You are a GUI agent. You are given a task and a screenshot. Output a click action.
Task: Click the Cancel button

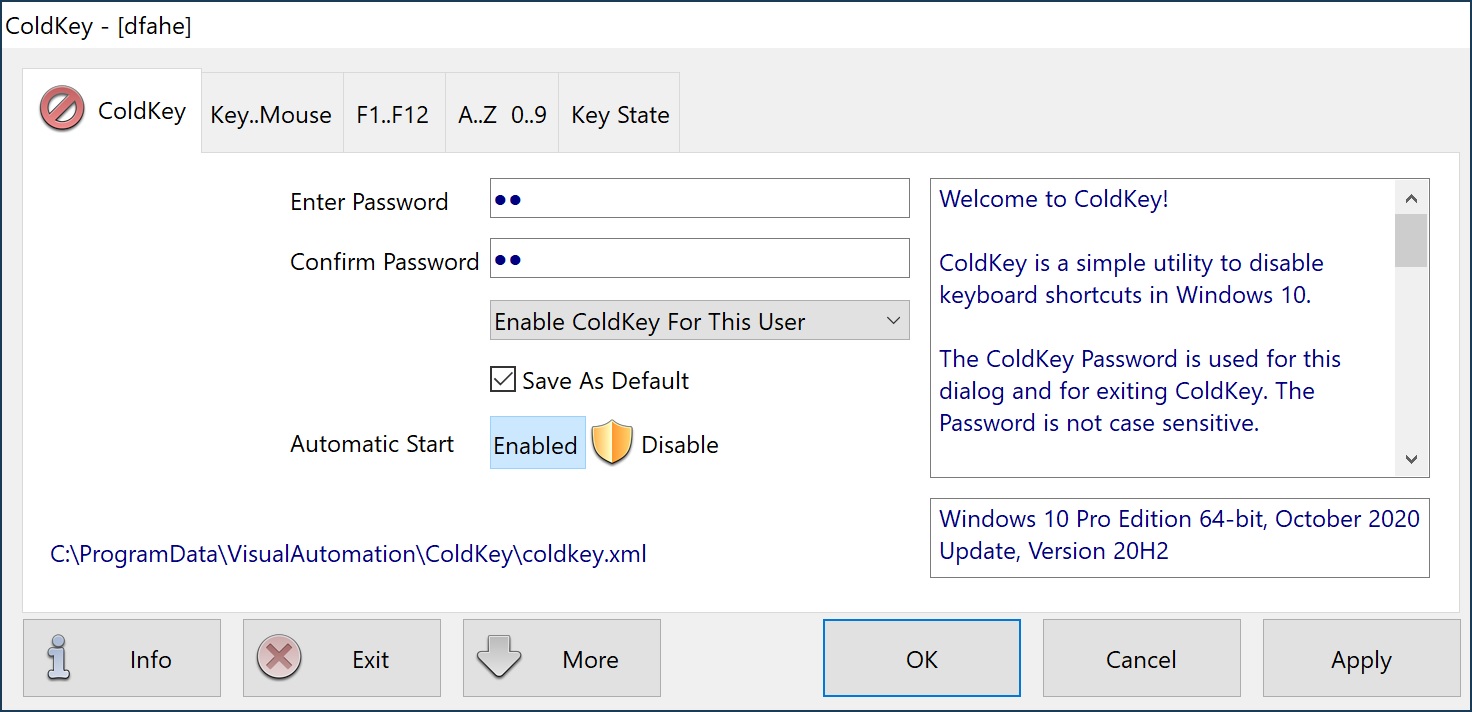1141,659
